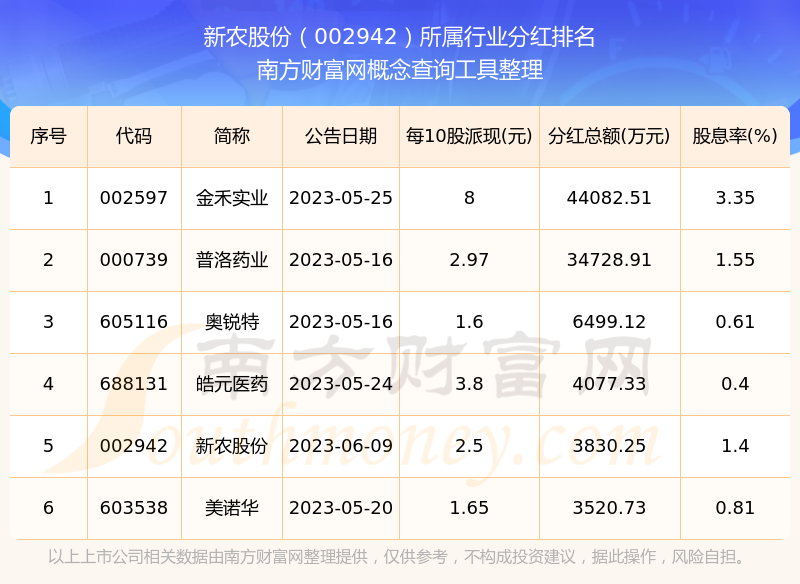This screenshot has width=800, height=584.
Task: Click total dividend 44082.51
Action: point(609,198)
